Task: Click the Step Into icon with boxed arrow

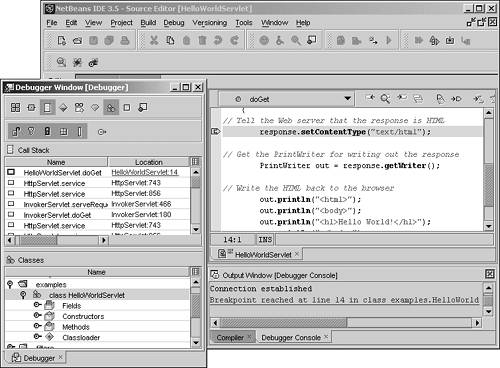Action: coord(450,41)
